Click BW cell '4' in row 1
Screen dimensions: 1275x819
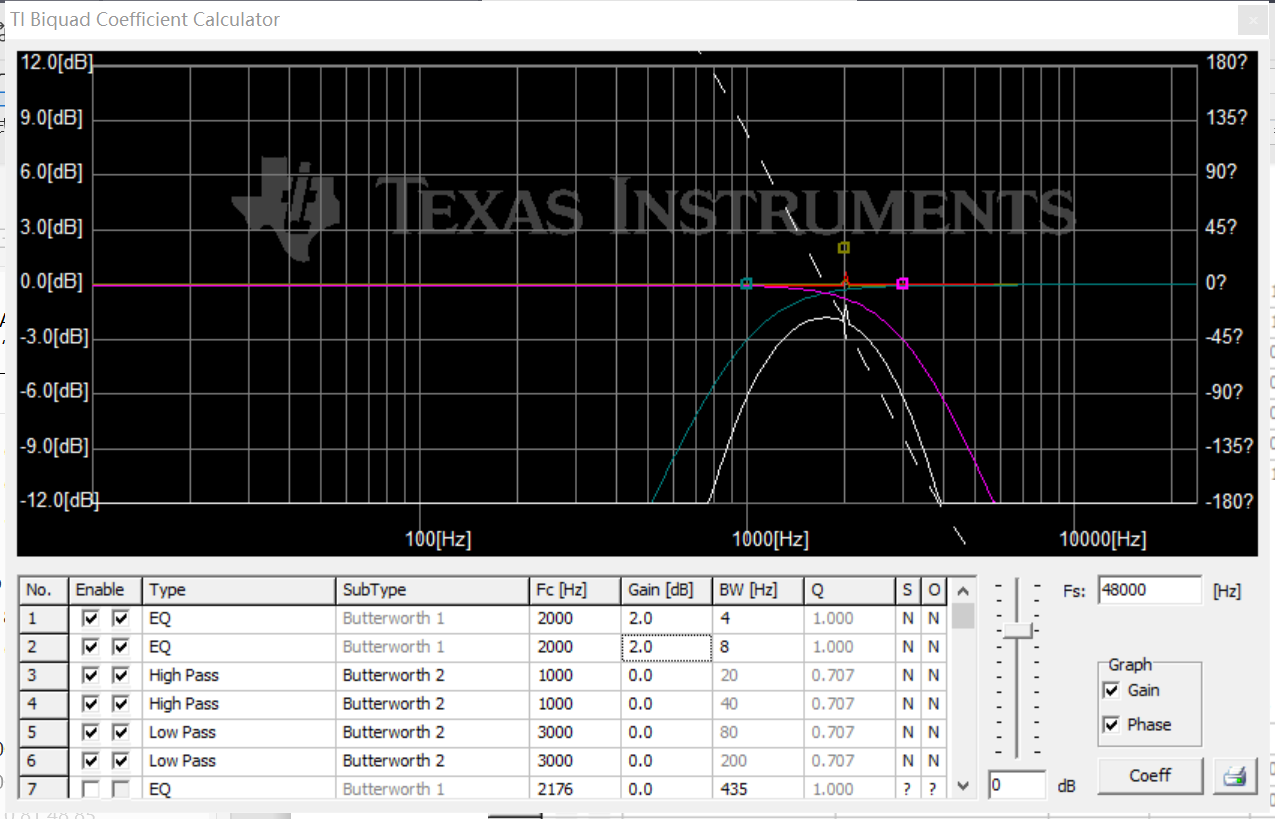pyautogui.click(x=758, y=619)
